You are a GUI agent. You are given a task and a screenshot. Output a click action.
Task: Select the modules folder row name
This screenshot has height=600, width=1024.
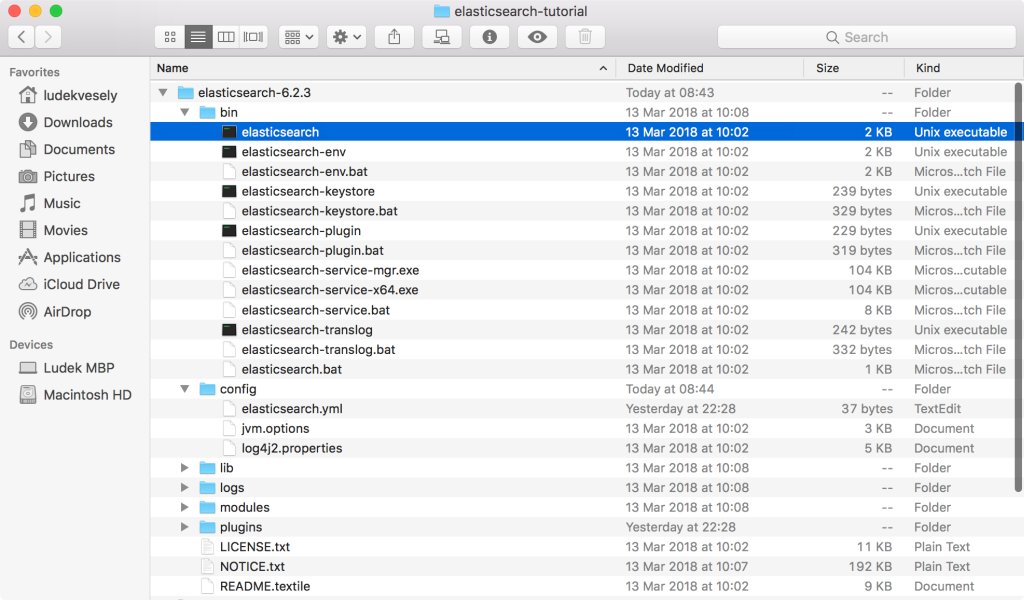click(244, 507)
